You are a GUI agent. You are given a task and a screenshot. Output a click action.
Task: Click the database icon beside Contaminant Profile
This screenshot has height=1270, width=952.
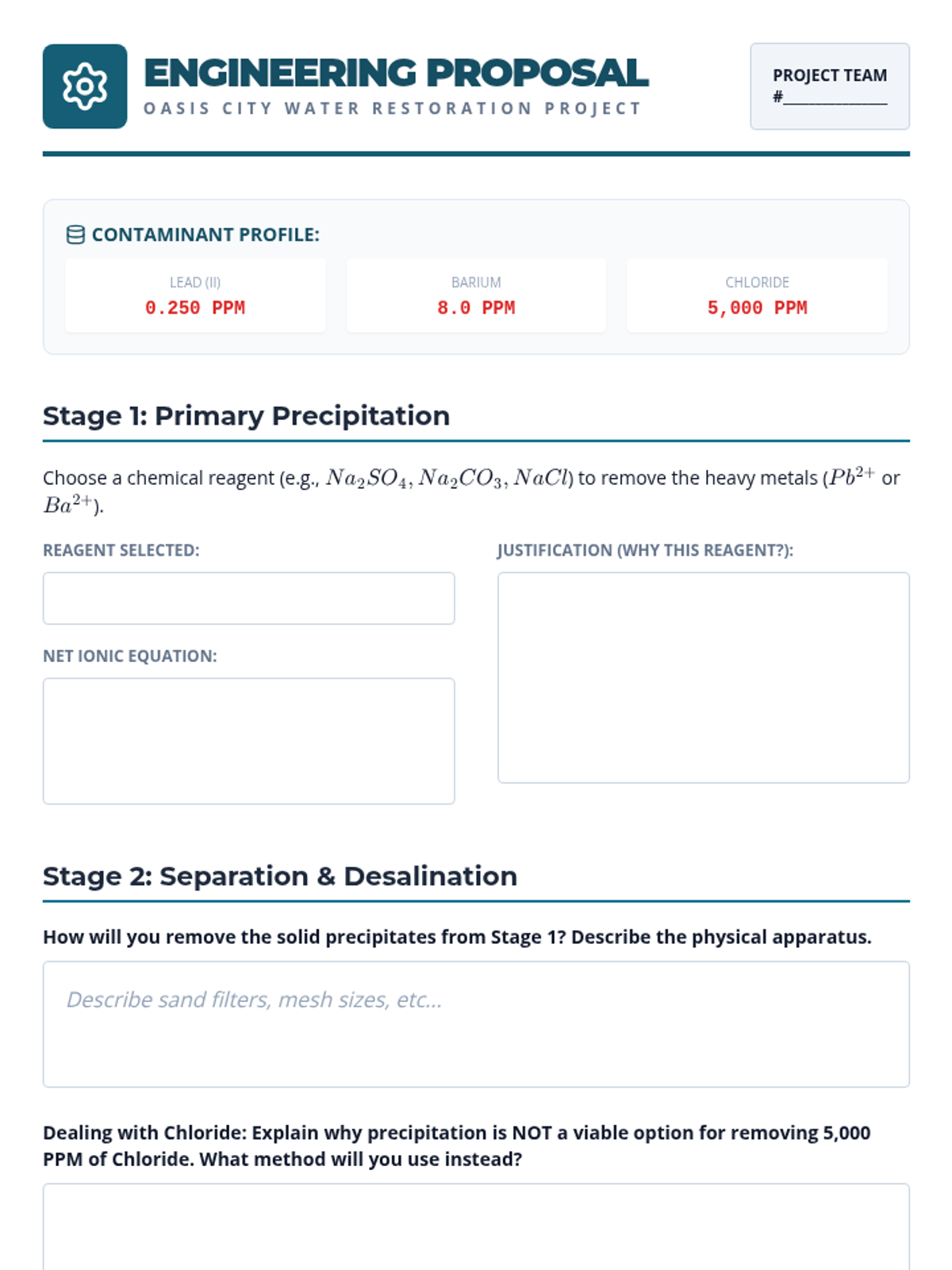[75, 235]
